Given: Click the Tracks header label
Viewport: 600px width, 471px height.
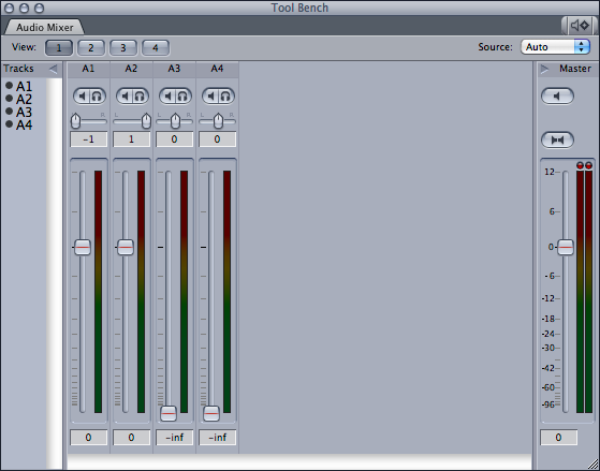Looking at the screenshot, I should 18,69.
